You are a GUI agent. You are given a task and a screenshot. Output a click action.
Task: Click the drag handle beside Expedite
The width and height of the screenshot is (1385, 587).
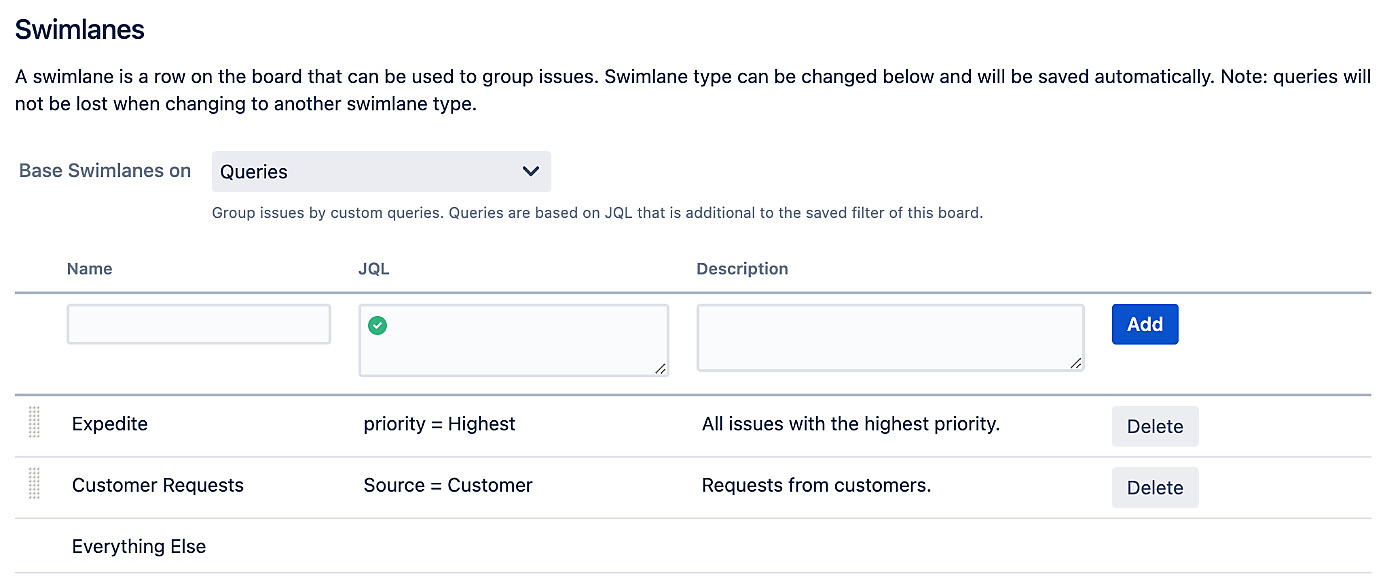coord(34,423)
